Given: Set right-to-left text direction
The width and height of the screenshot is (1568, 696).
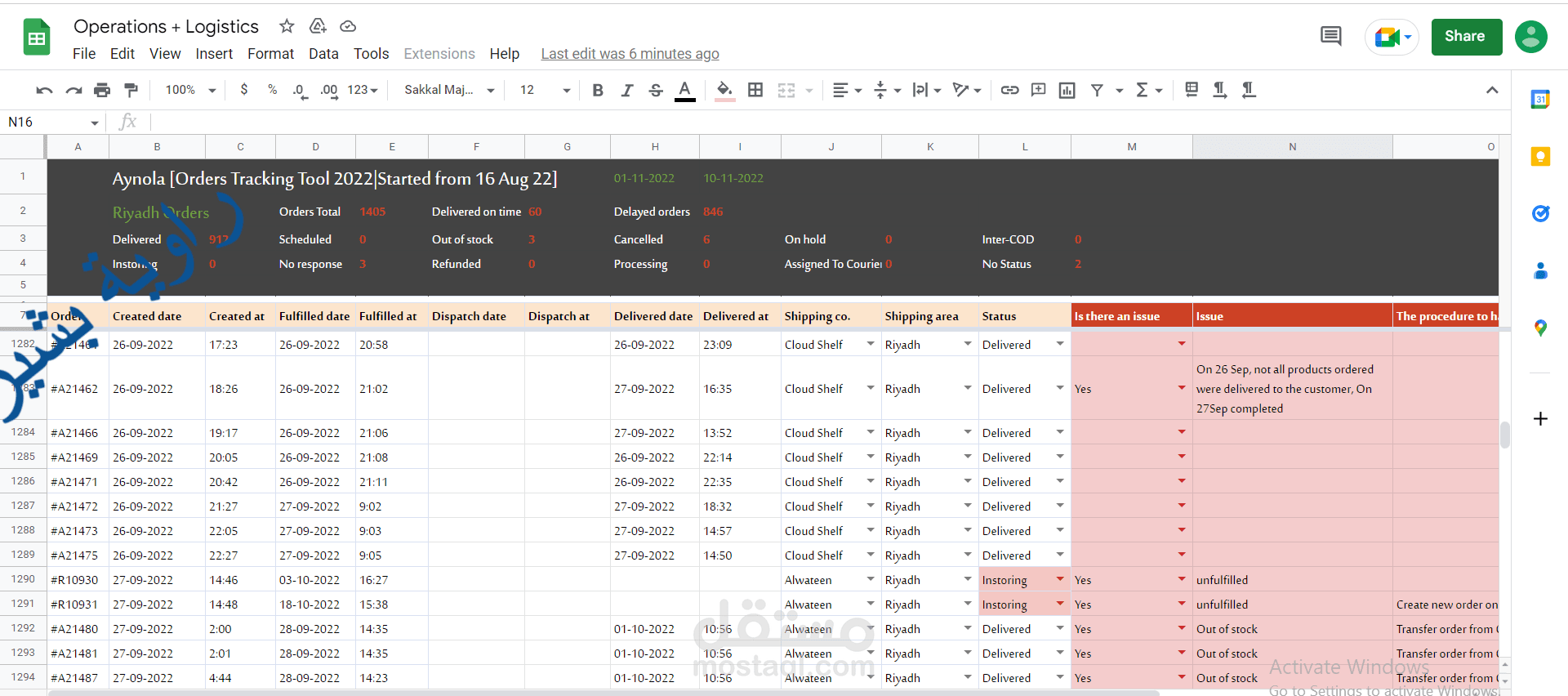Looking at the screenshot, I should (1249, 90).
